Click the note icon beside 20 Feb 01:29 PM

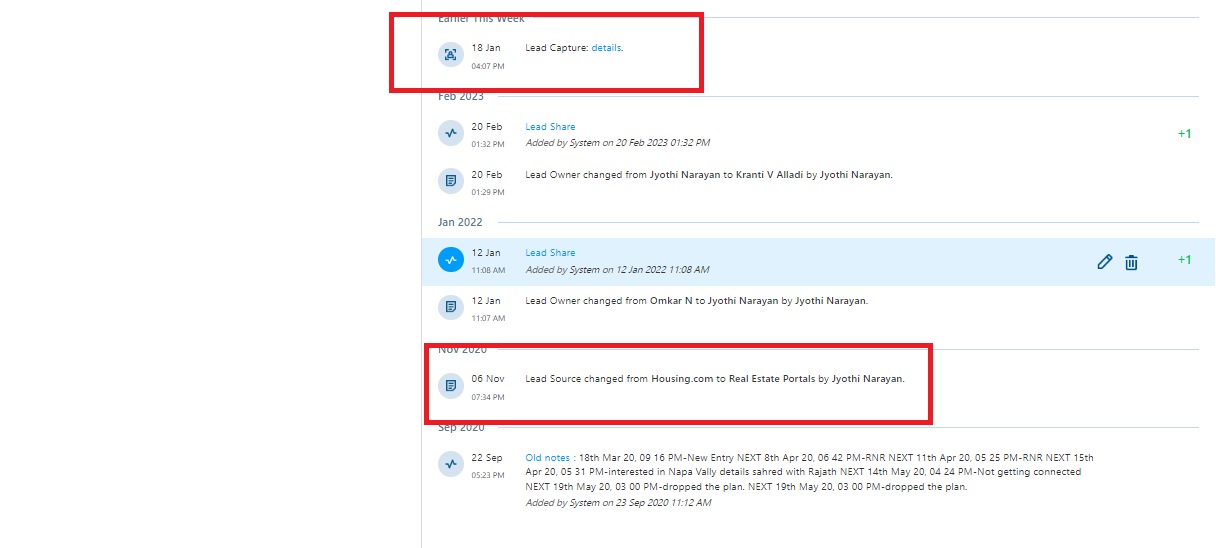(x=451, y=181)
